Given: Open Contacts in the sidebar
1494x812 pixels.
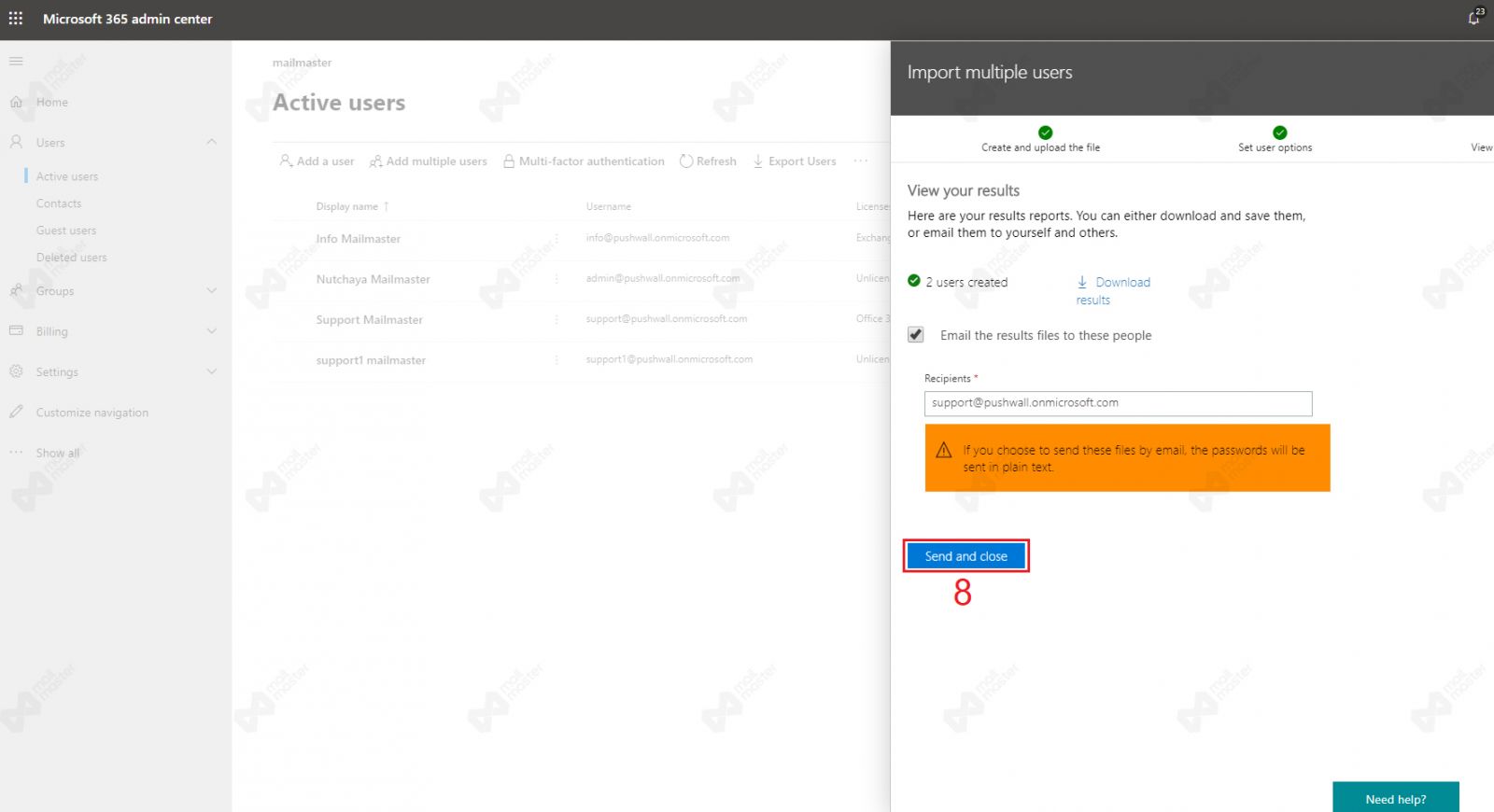Looking at the screenshot, I should [x=59, y=203].
